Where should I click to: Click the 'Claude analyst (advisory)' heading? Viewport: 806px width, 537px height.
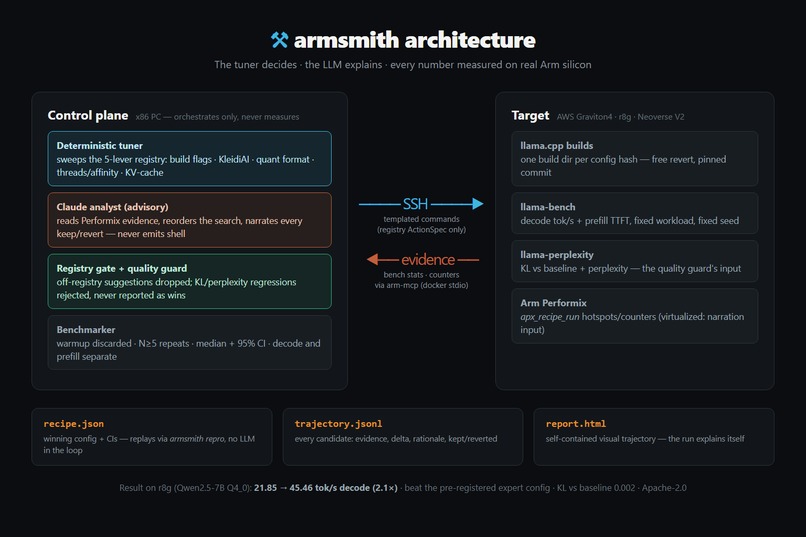point(113,207)
